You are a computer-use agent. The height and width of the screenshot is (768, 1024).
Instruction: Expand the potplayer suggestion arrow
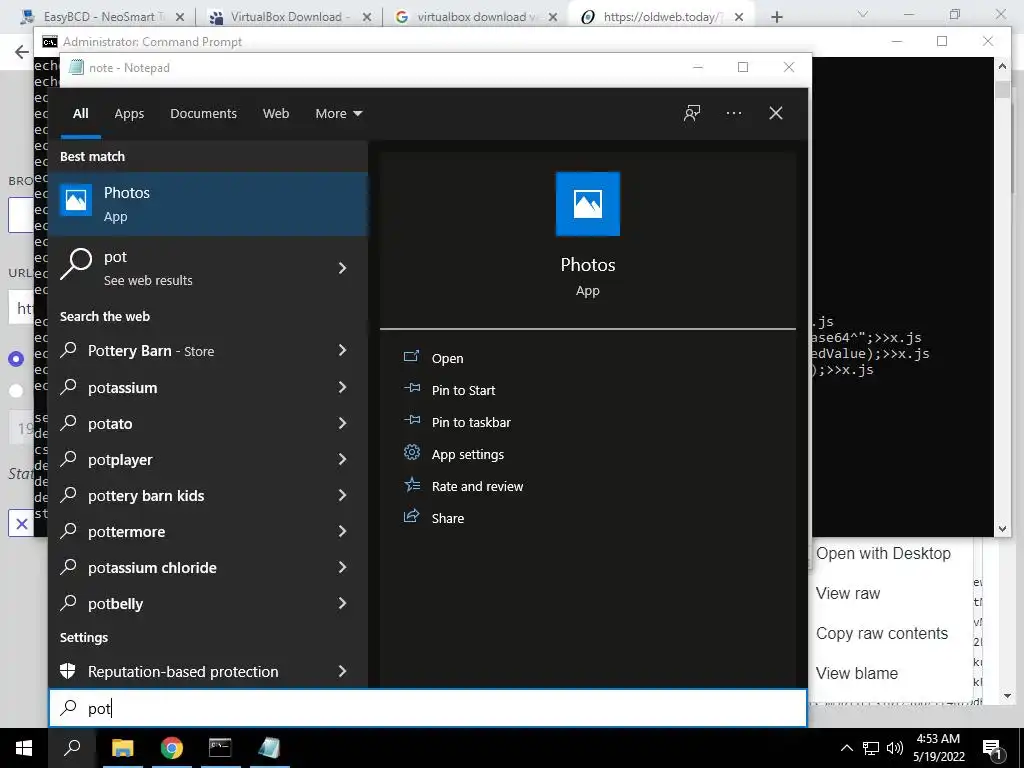342,459
